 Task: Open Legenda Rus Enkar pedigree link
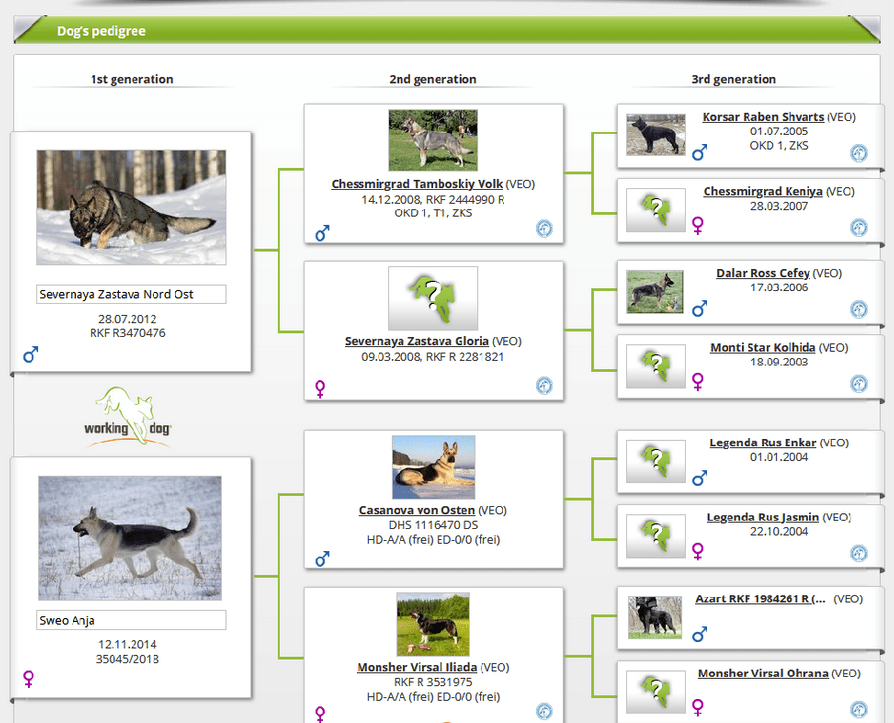click(762, 442)
